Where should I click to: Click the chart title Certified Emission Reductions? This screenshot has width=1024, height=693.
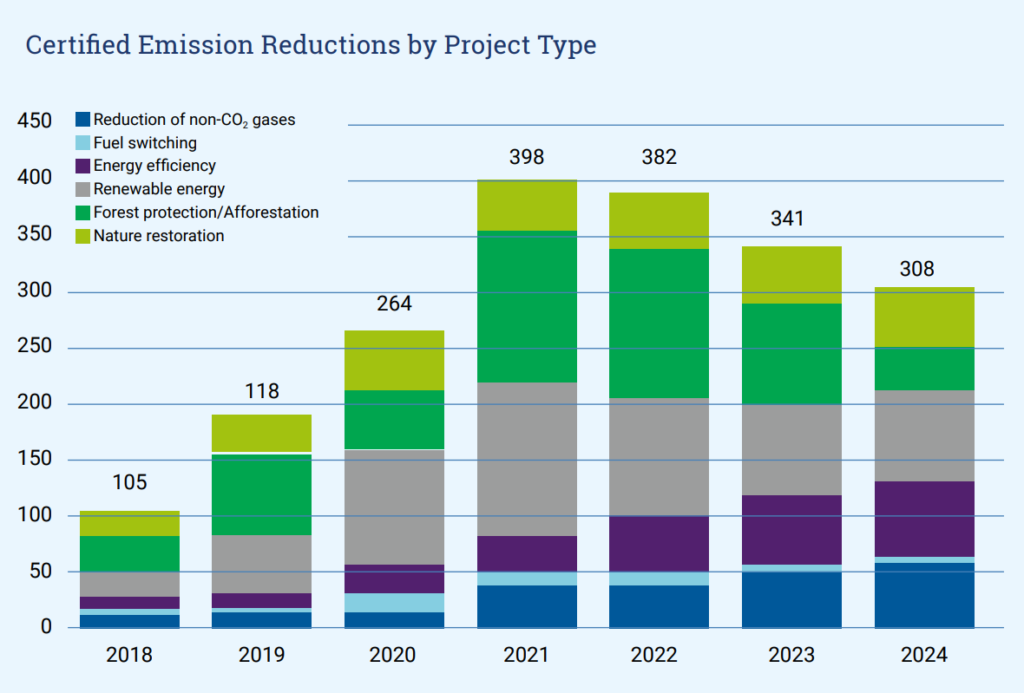pyautogui.click(x=310, y=46)
